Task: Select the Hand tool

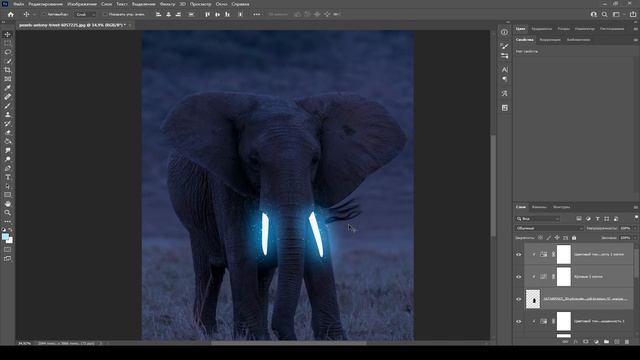Action: click(x=7, y=204)
